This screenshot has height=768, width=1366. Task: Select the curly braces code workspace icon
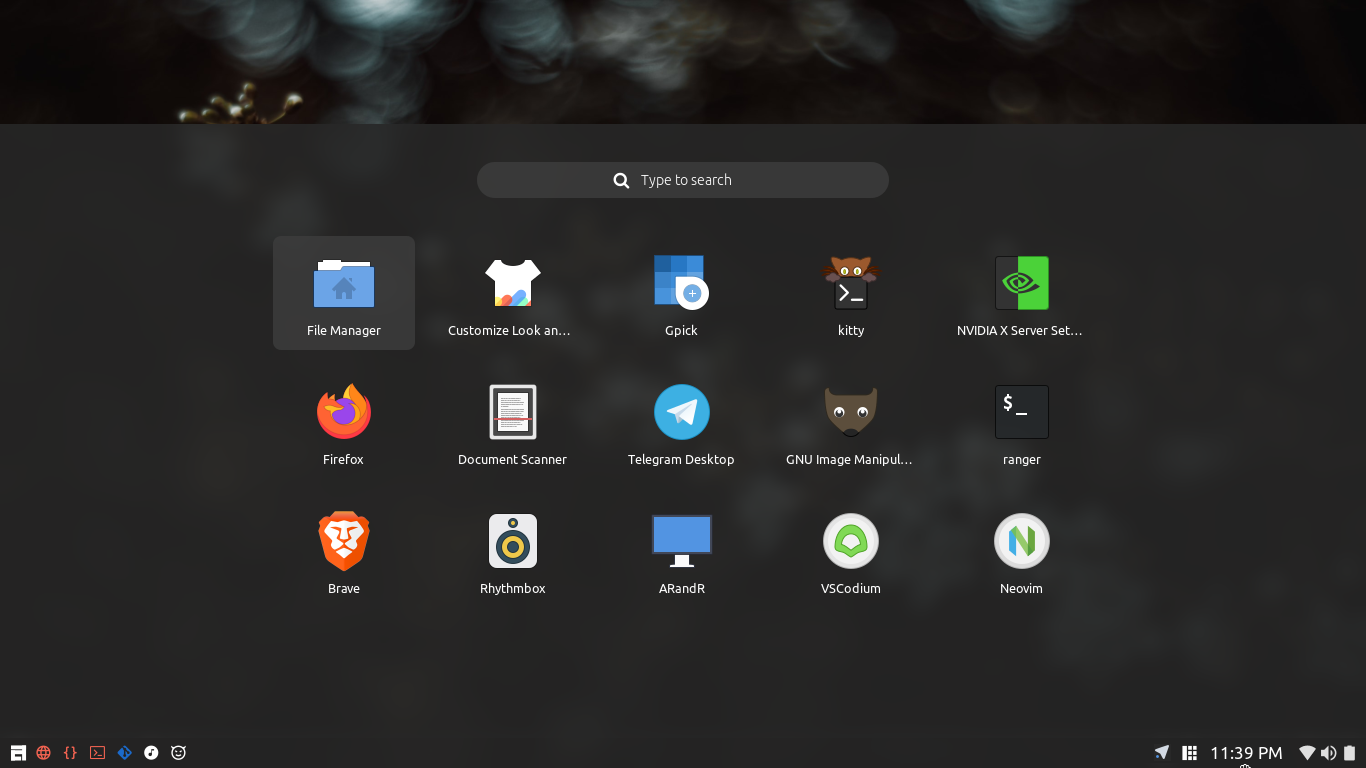point(70,753)
